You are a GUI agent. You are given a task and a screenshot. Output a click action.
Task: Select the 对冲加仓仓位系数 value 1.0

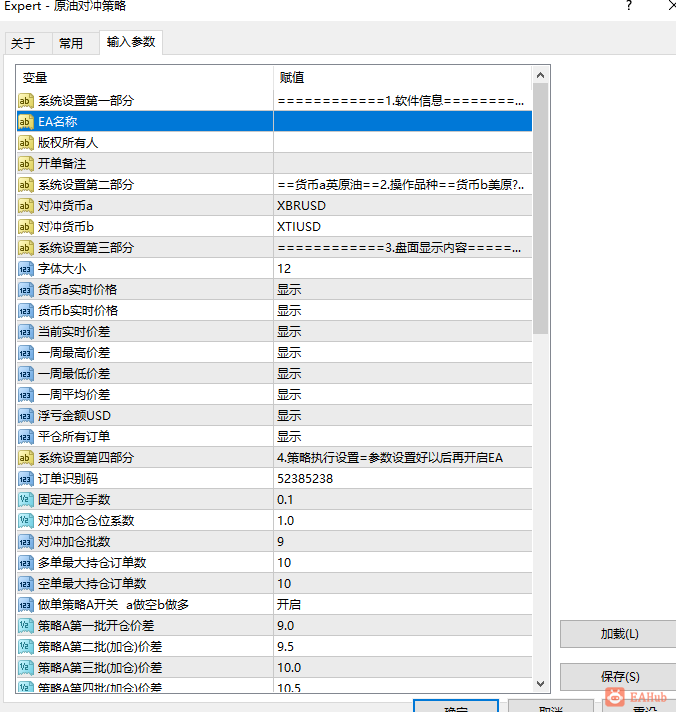pos(403,521)
